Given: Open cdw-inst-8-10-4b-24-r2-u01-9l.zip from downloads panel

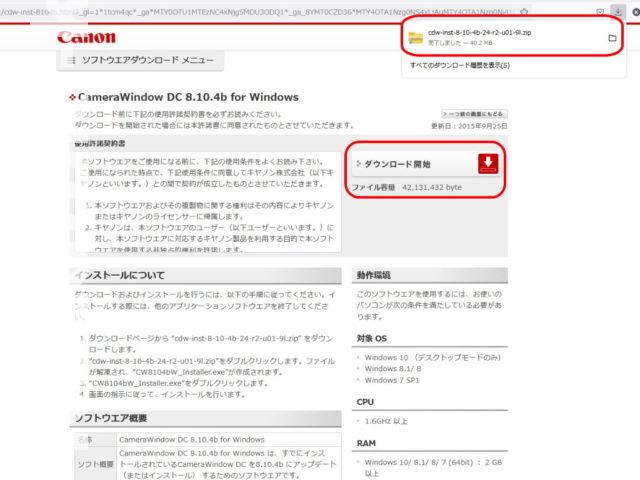Looking at the screenshot, I should click(482, 35).
